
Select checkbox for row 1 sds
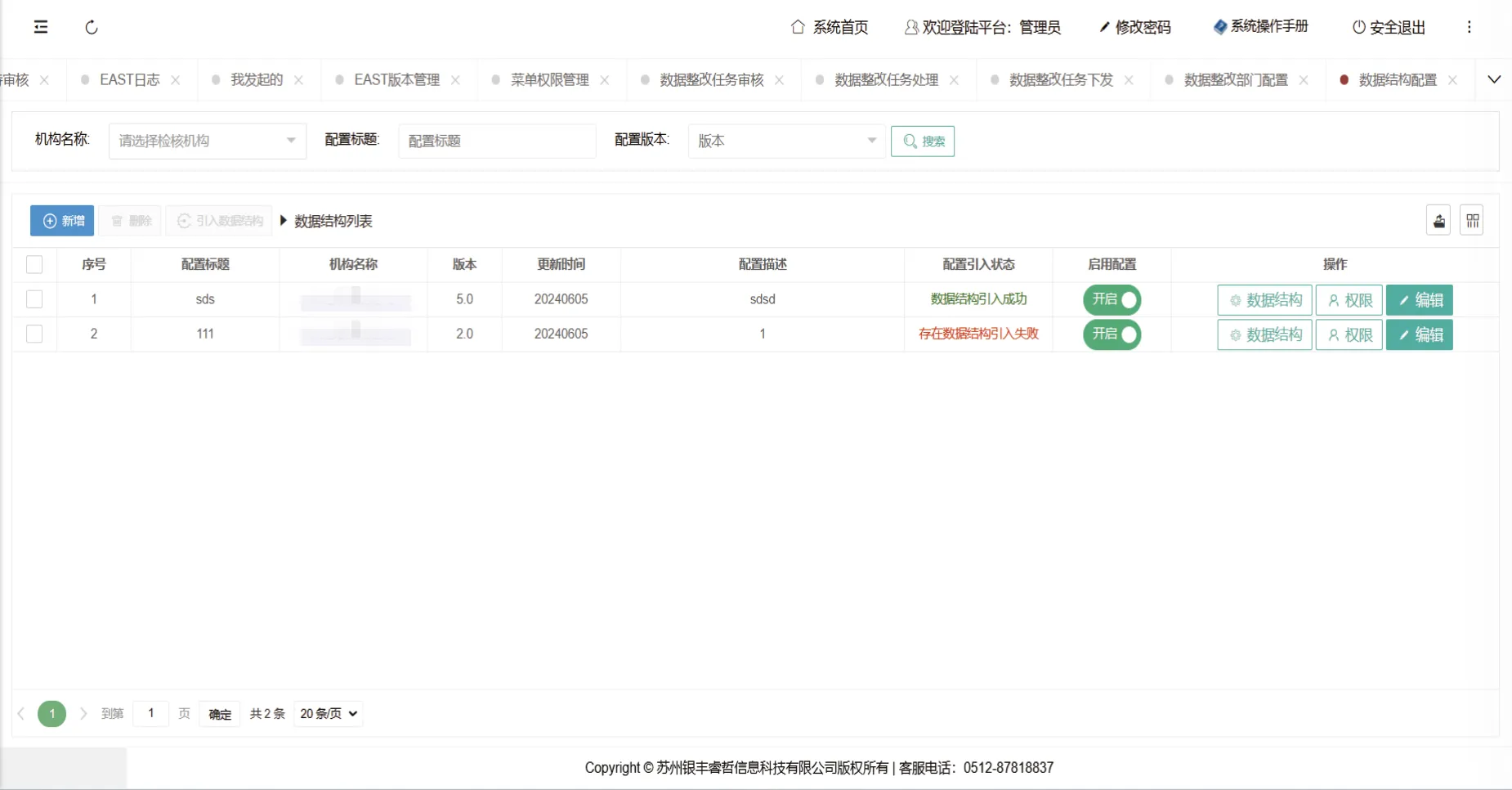[34, 299]
